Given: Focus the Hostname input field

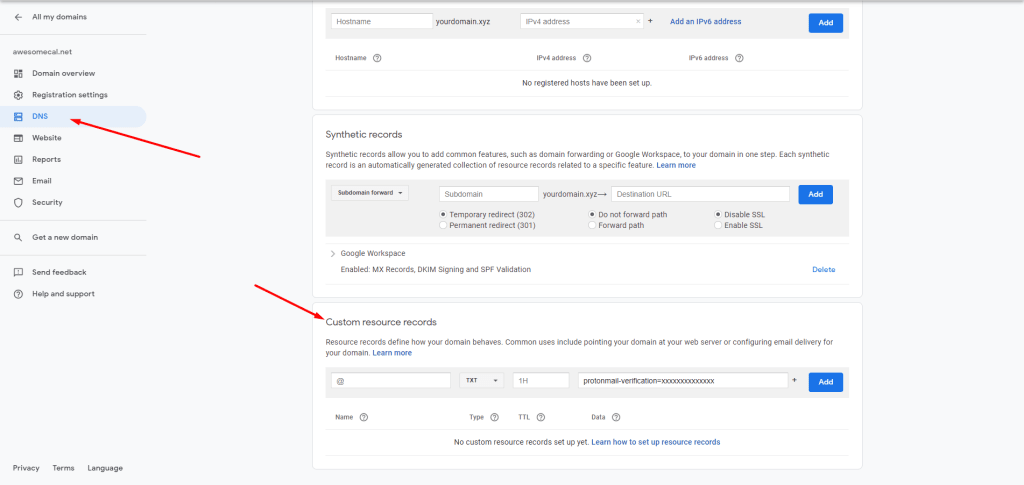Looking at the screenshot, I should point(382,22).
